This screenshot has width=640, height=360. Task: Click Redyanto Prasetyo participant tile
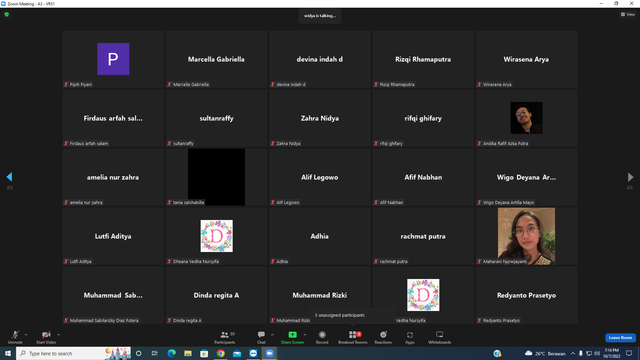pyautogui.click(x=526, y=295)
